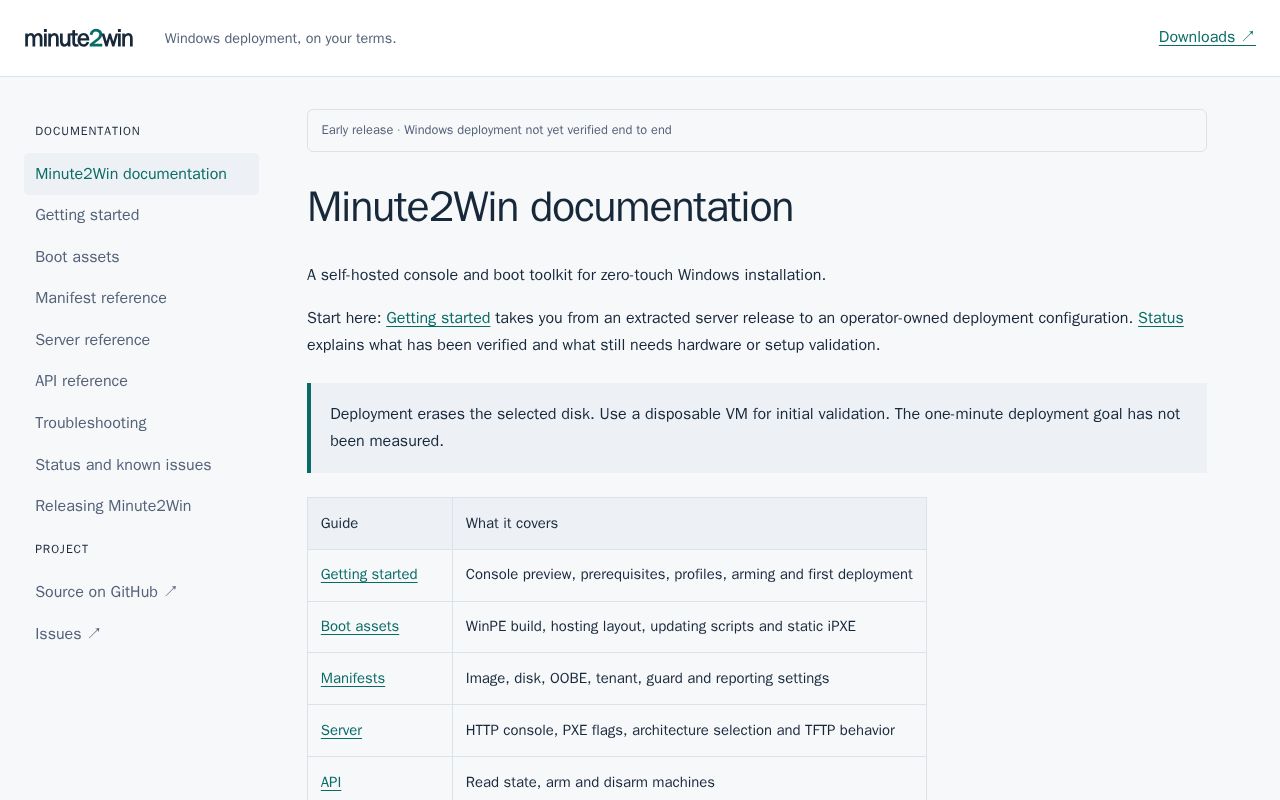Click the PROJECT sidebar section label
The image size is (1280, 800).
point(62,549)
